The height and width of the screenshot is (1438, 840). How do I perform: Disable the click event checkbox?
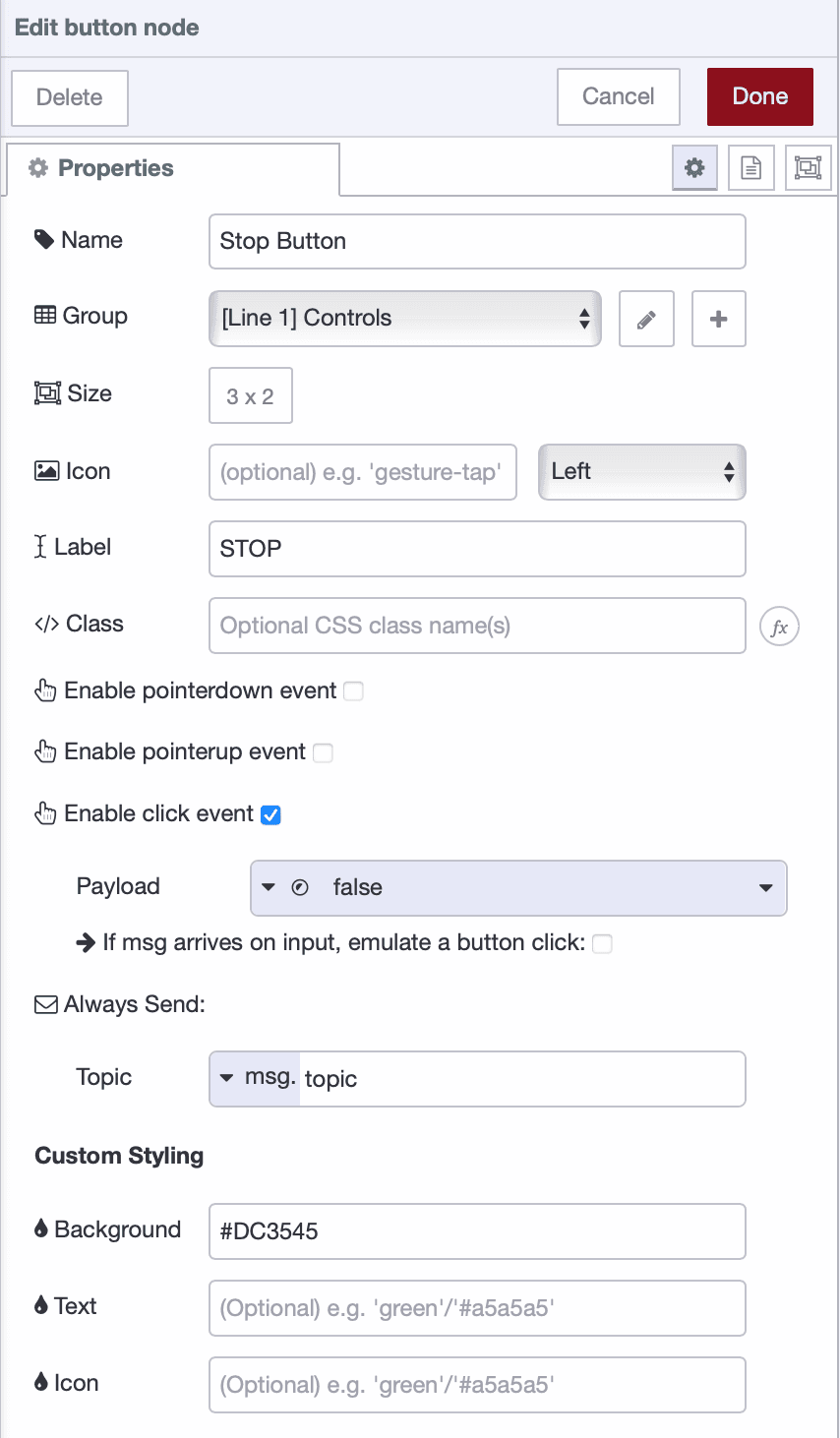270,813
